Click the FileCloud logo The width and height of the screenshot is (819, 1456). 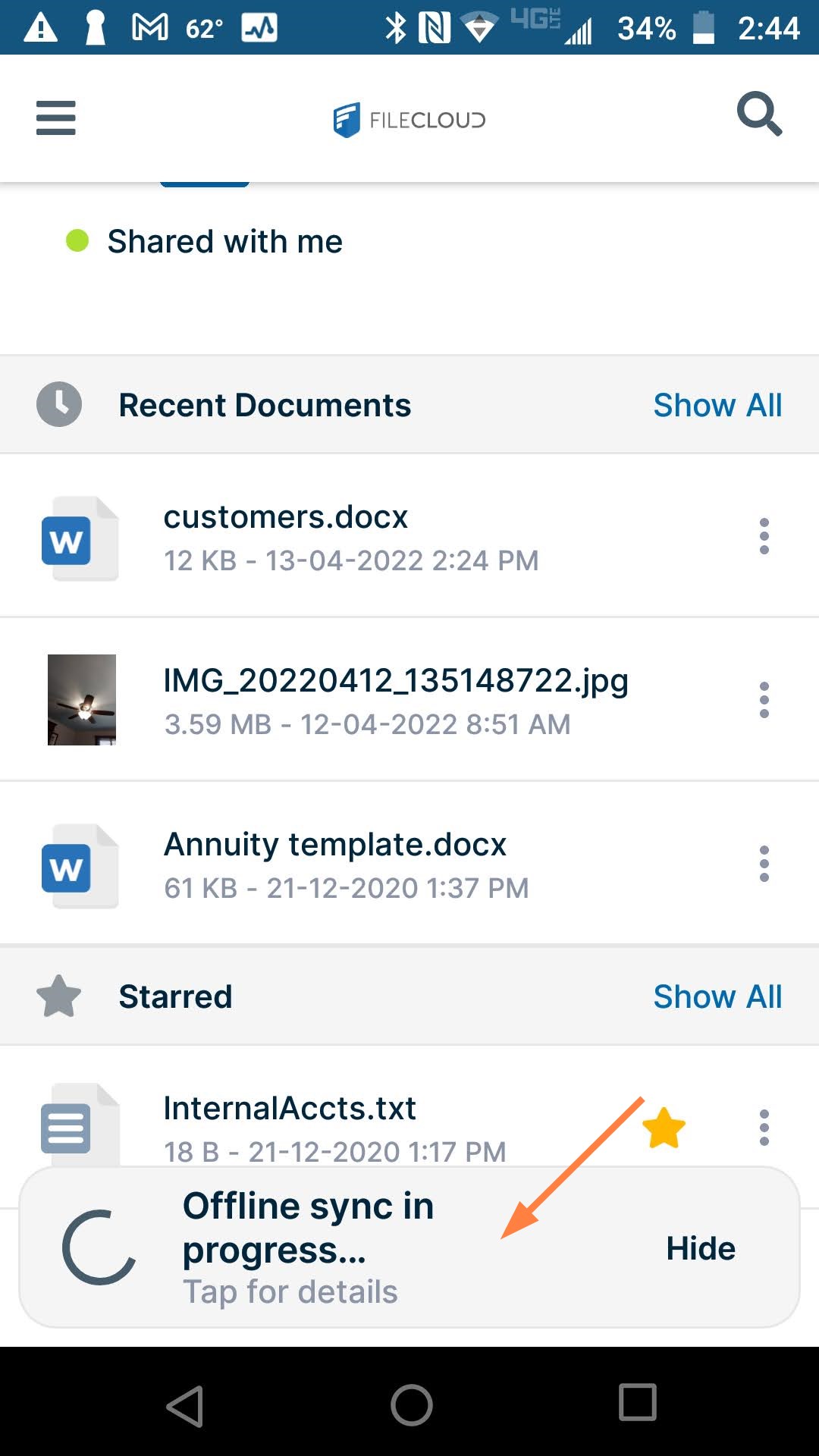(x=409, y=120)
